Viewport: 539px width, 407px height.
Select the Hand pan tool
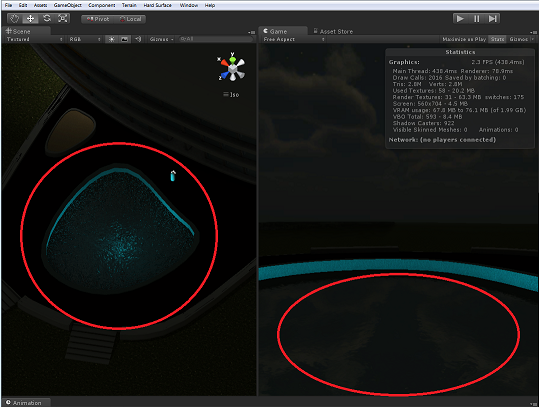click(14, 19)
